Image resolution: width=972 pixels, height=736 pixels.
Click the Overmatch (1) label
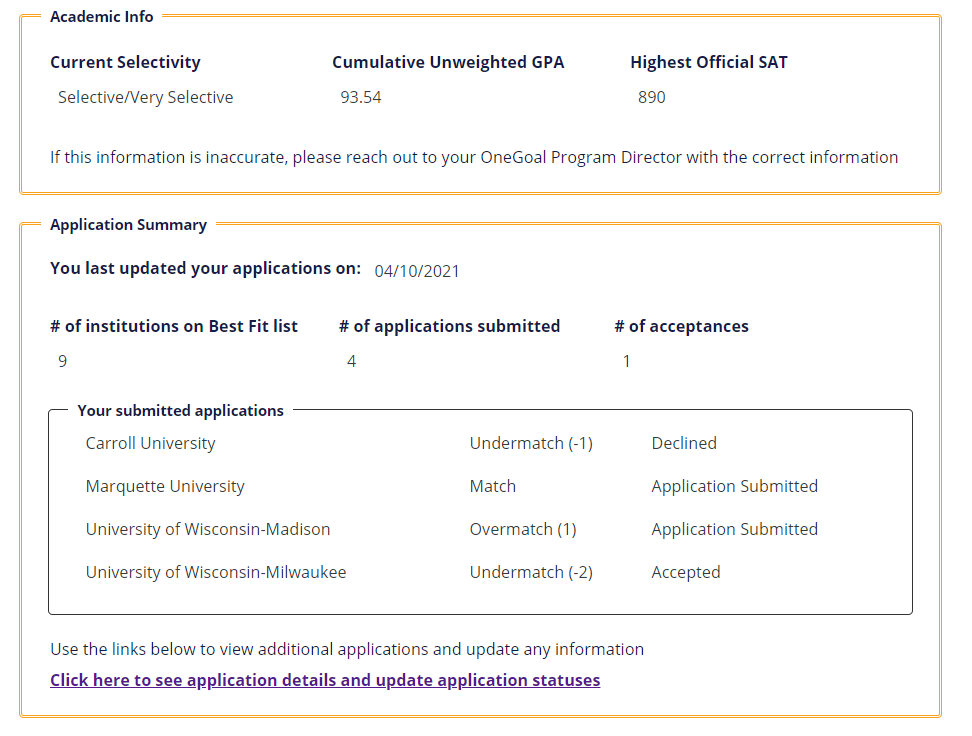523,529
